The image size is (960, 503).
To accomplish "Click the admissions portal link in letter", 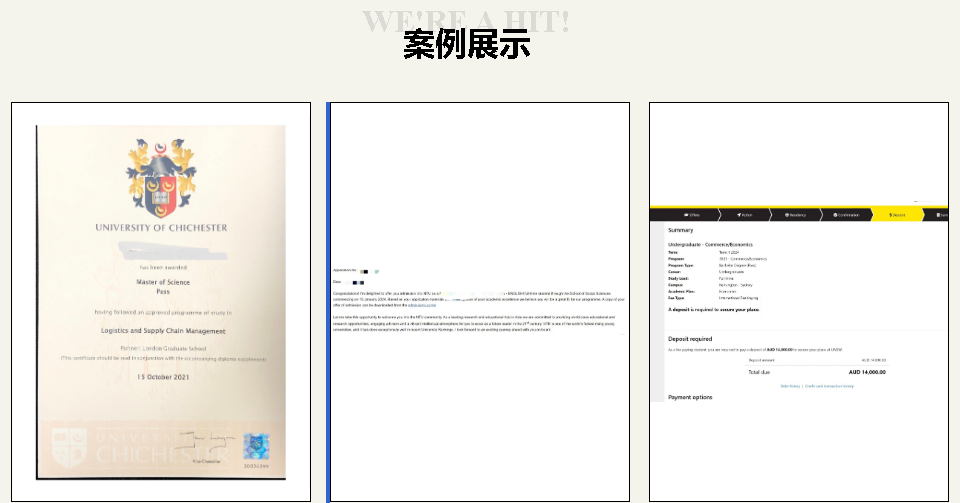I will click(422, 305).
